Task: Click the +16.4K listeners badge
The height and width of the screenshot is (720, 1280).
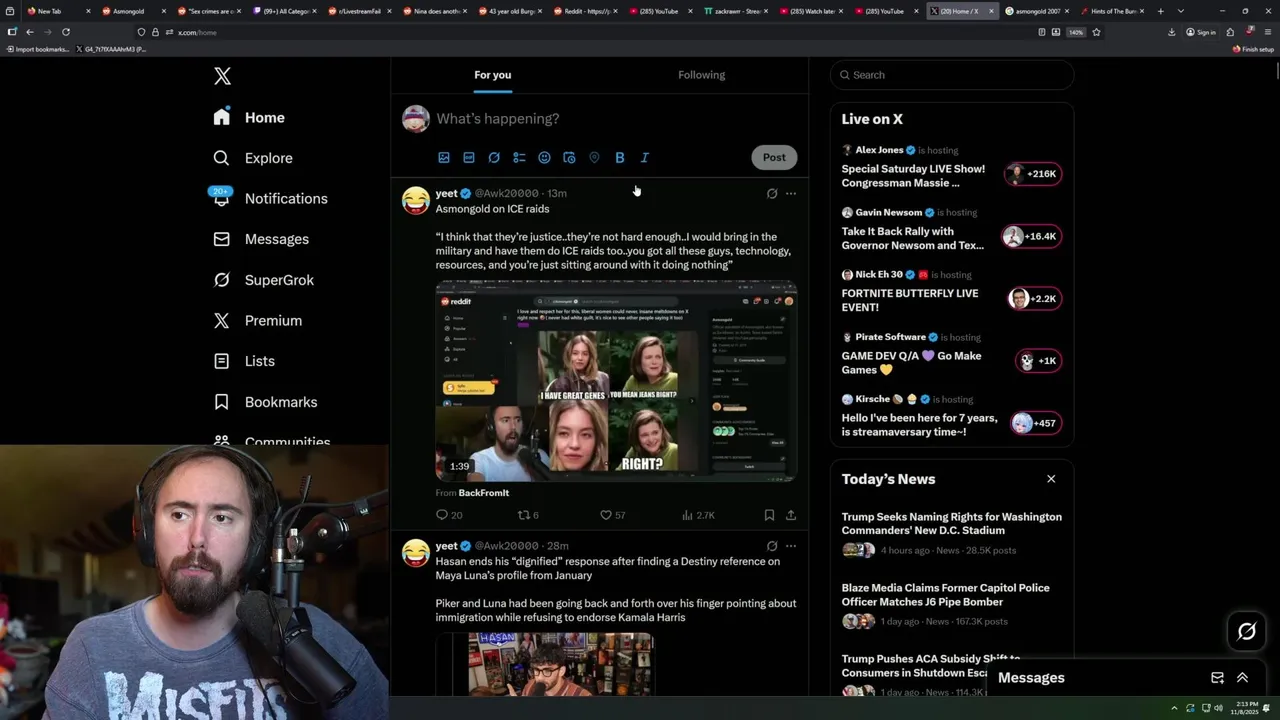Action: pyautogui.click(x=1033, y=236)
